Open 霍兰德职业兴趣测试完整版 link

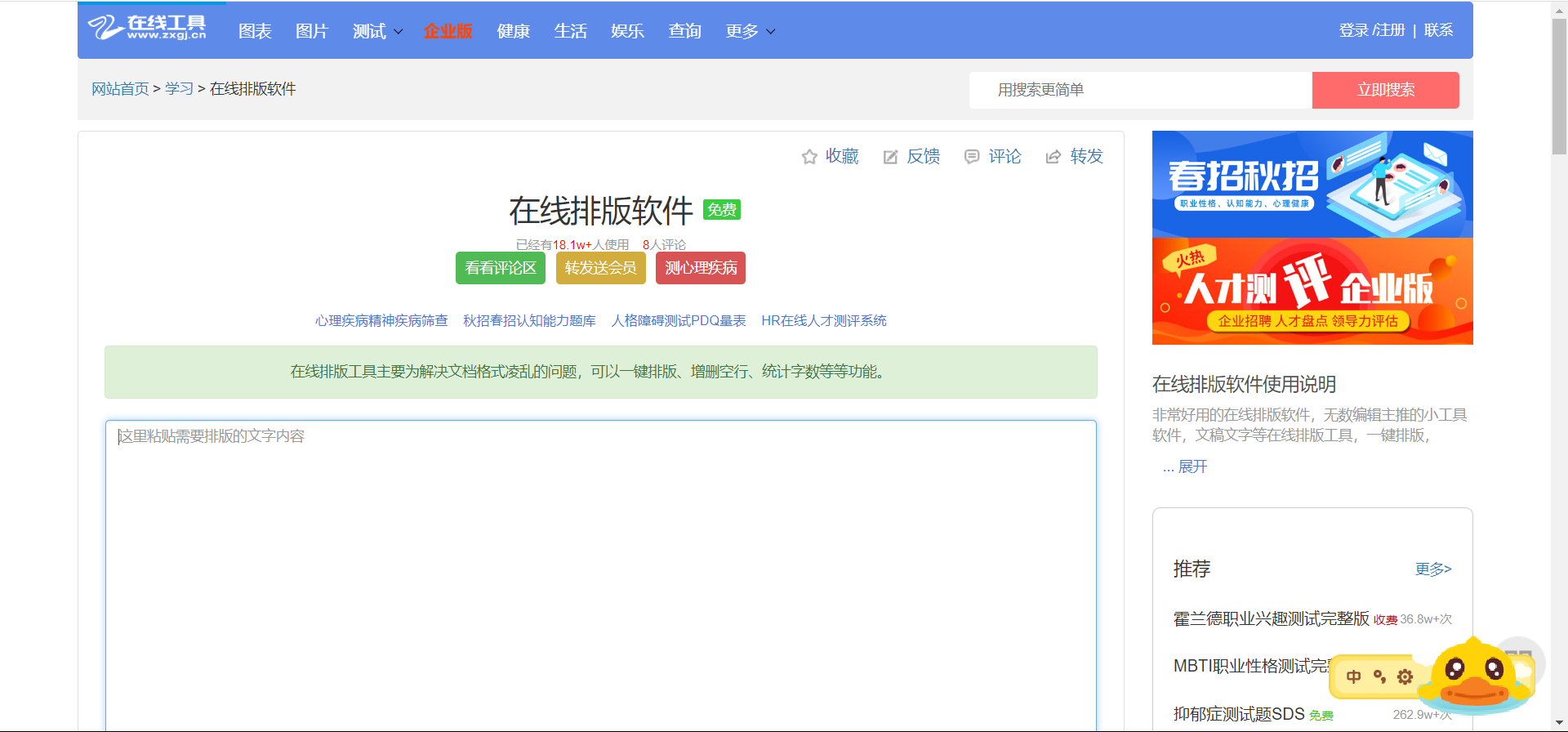click(x=1271, y=618)
